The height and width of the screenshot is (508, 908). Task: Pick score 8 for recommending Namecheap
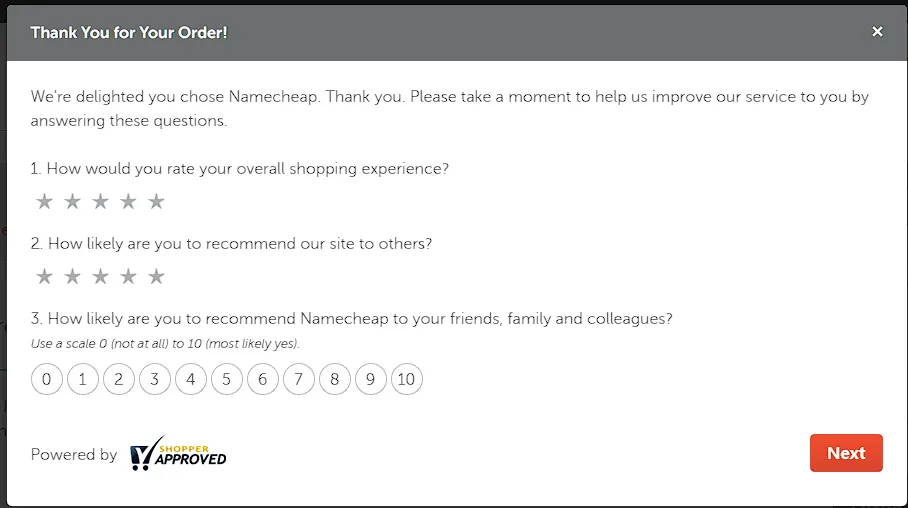click(x=335, y=379)
